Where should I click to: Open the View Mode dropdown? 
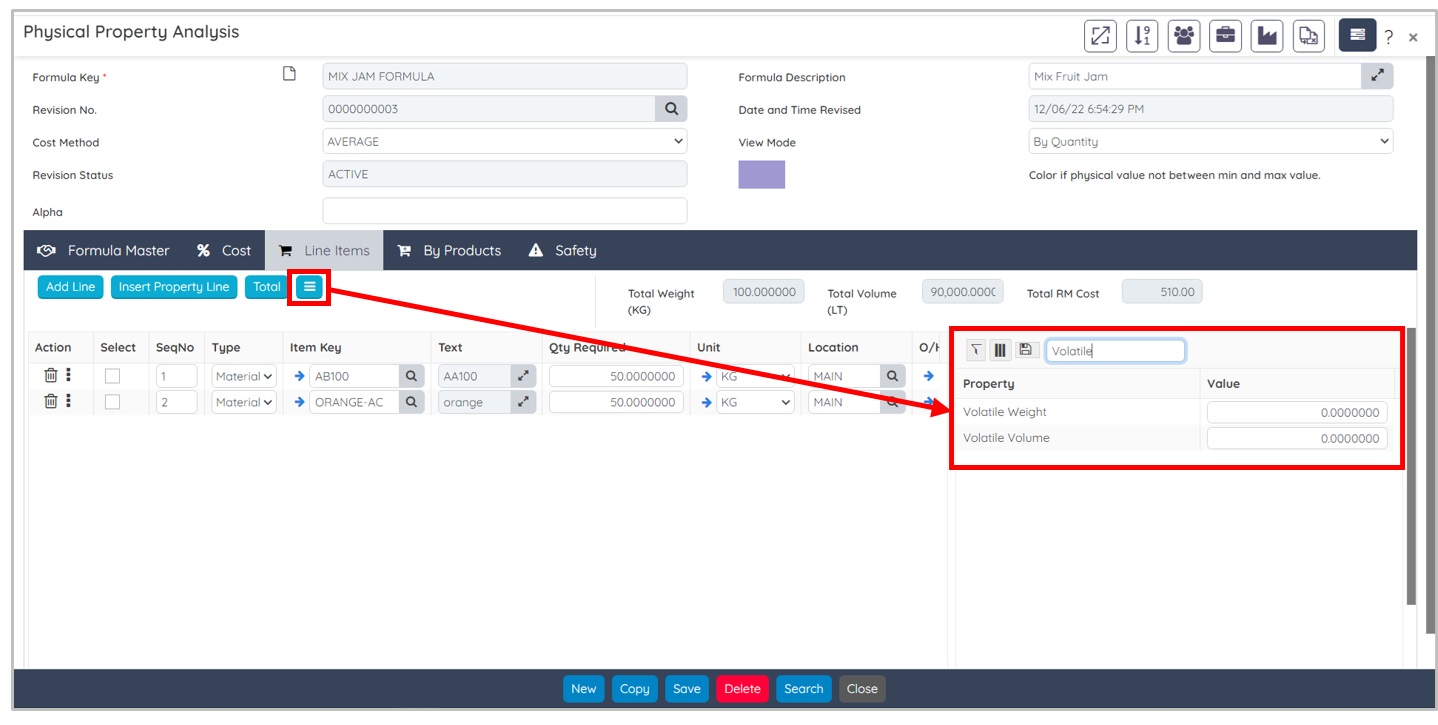coord(1210,142)
